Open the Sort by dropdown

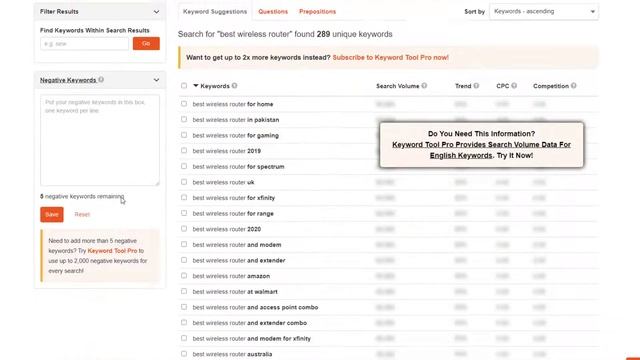click(x=544, y=11)
